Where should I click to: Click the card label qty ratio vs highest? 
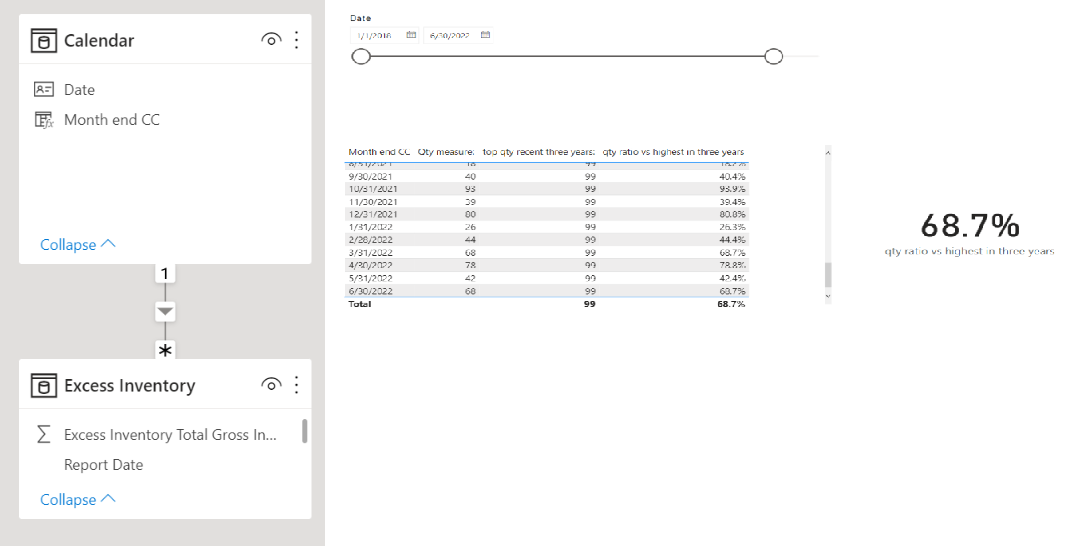click(x=969, y=252)
